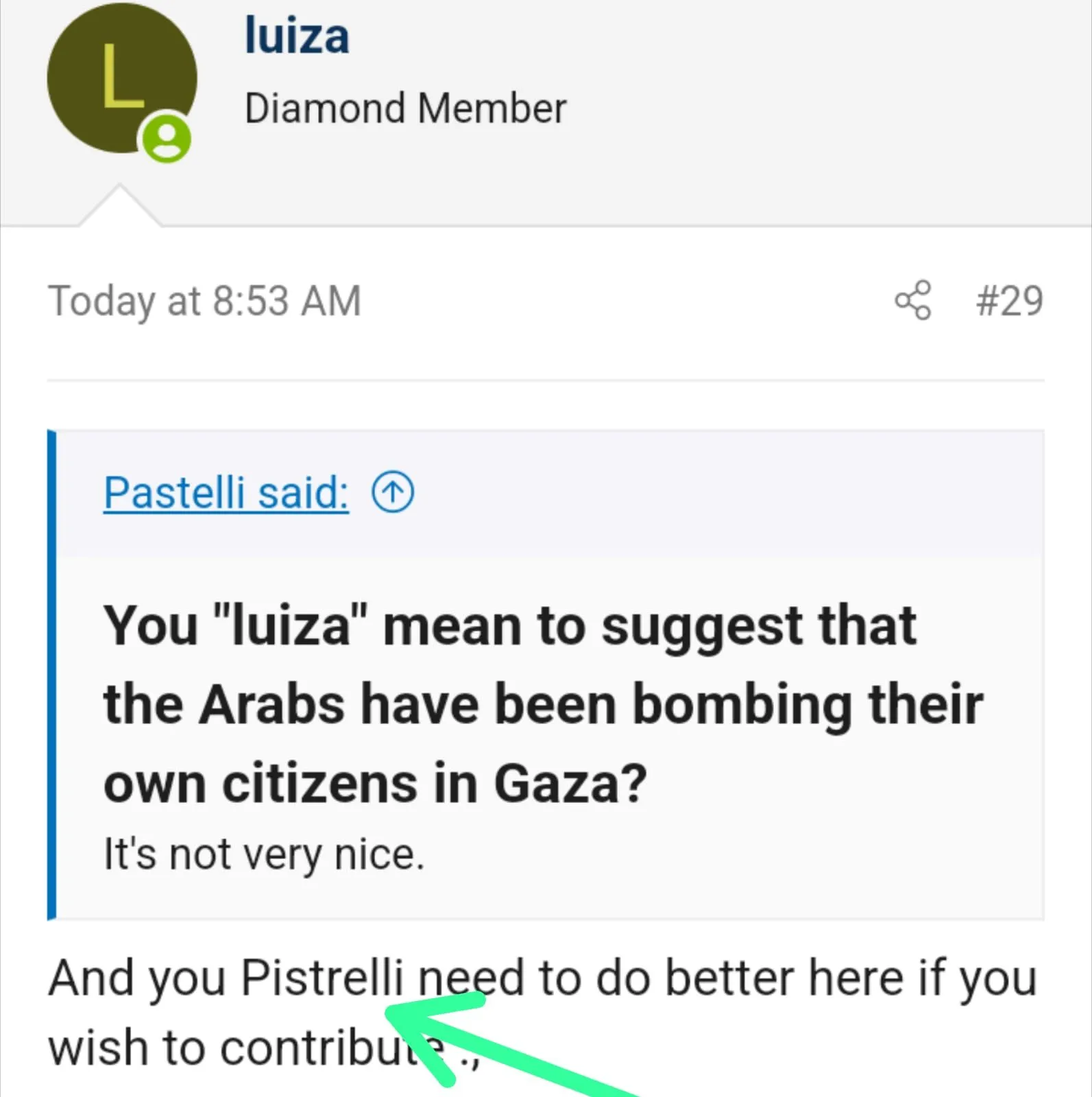Viewport: 1092px width, 1097px height.
Task: Click the quoted name "luiza" in bold text
Action: pos(291,625)
